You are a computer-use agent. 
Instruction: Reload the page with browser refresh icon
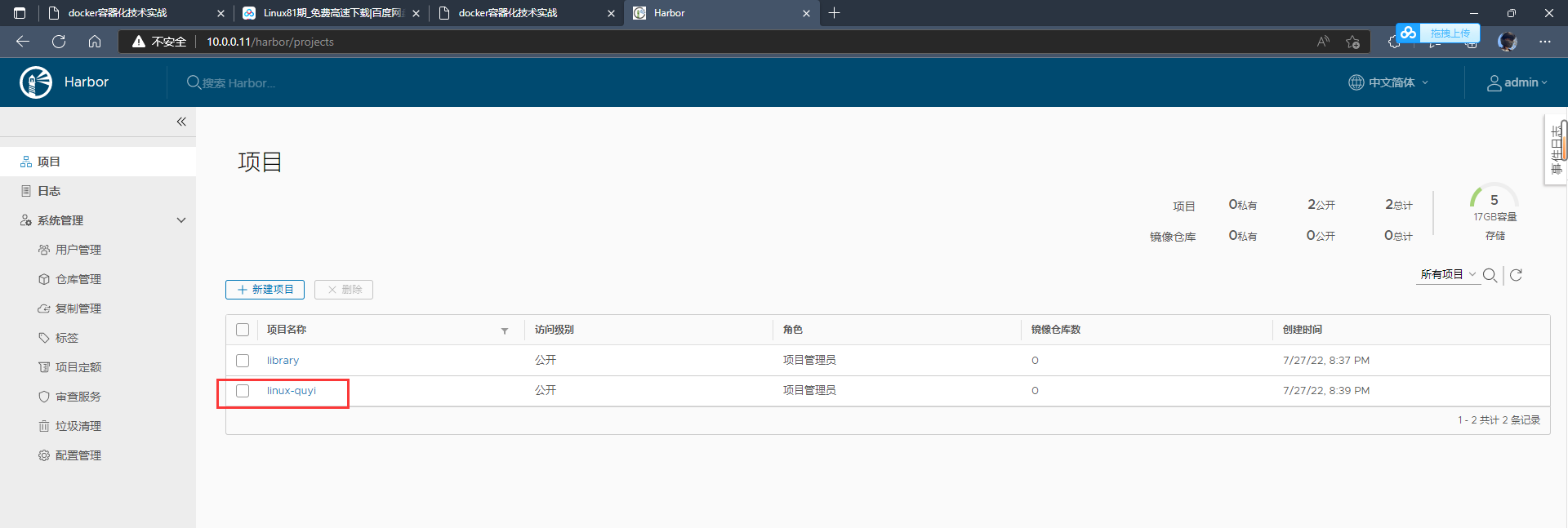click(59, 42)
